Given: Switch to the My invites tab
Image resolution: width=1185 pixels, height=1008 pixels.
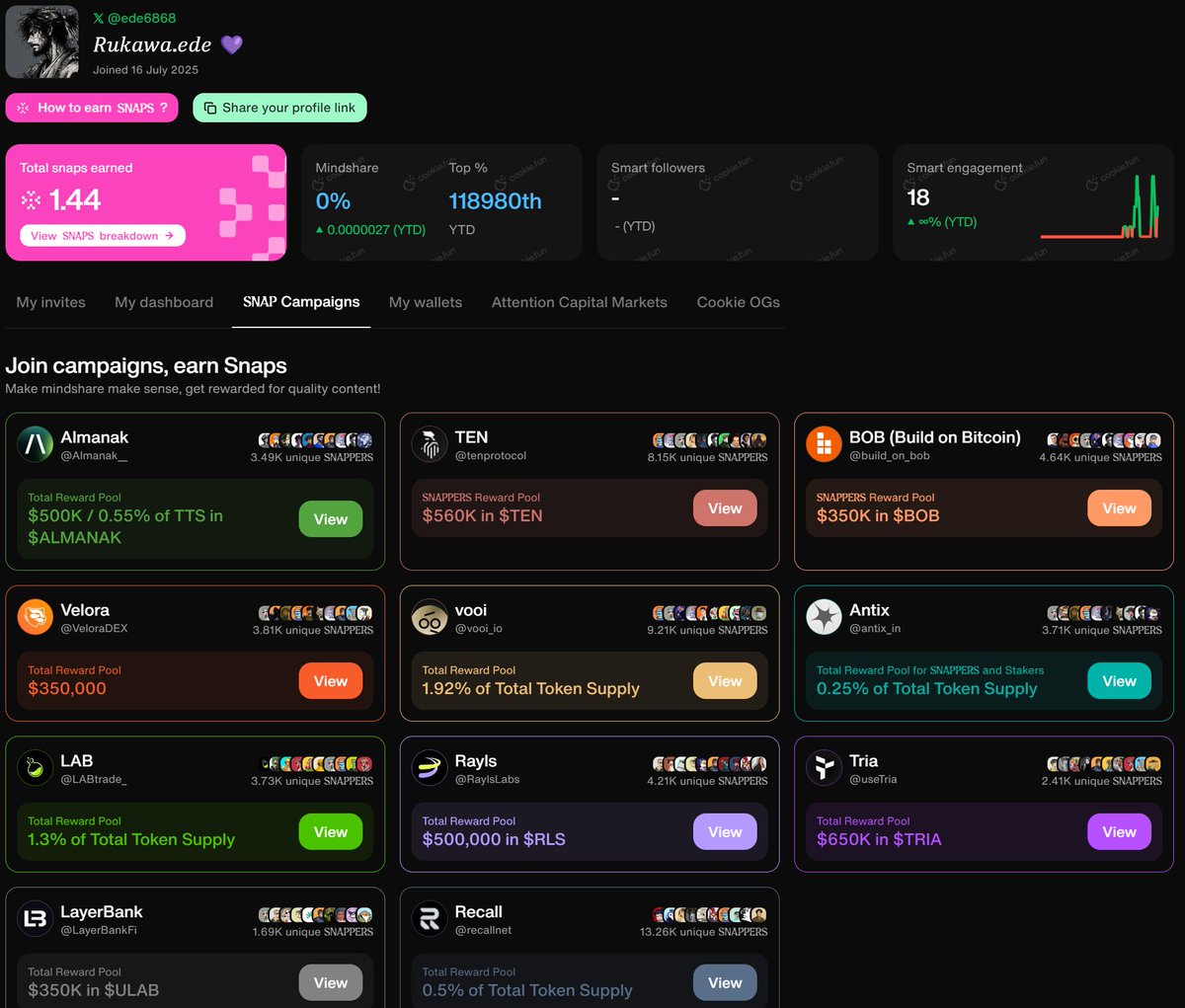Looking at the screenshot, I should (51, 302).
